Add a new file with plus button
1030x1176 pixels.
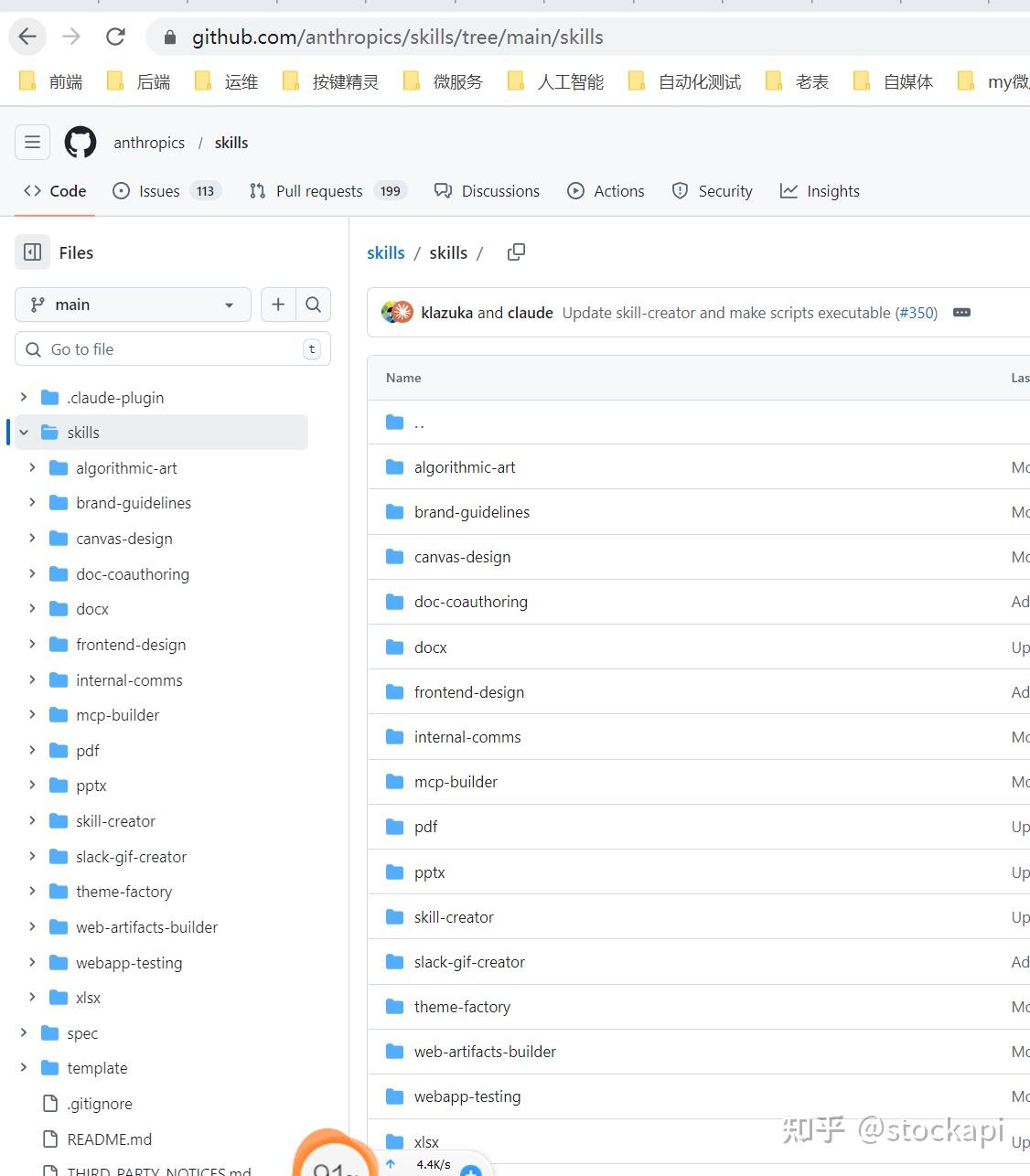coord(278,305)
